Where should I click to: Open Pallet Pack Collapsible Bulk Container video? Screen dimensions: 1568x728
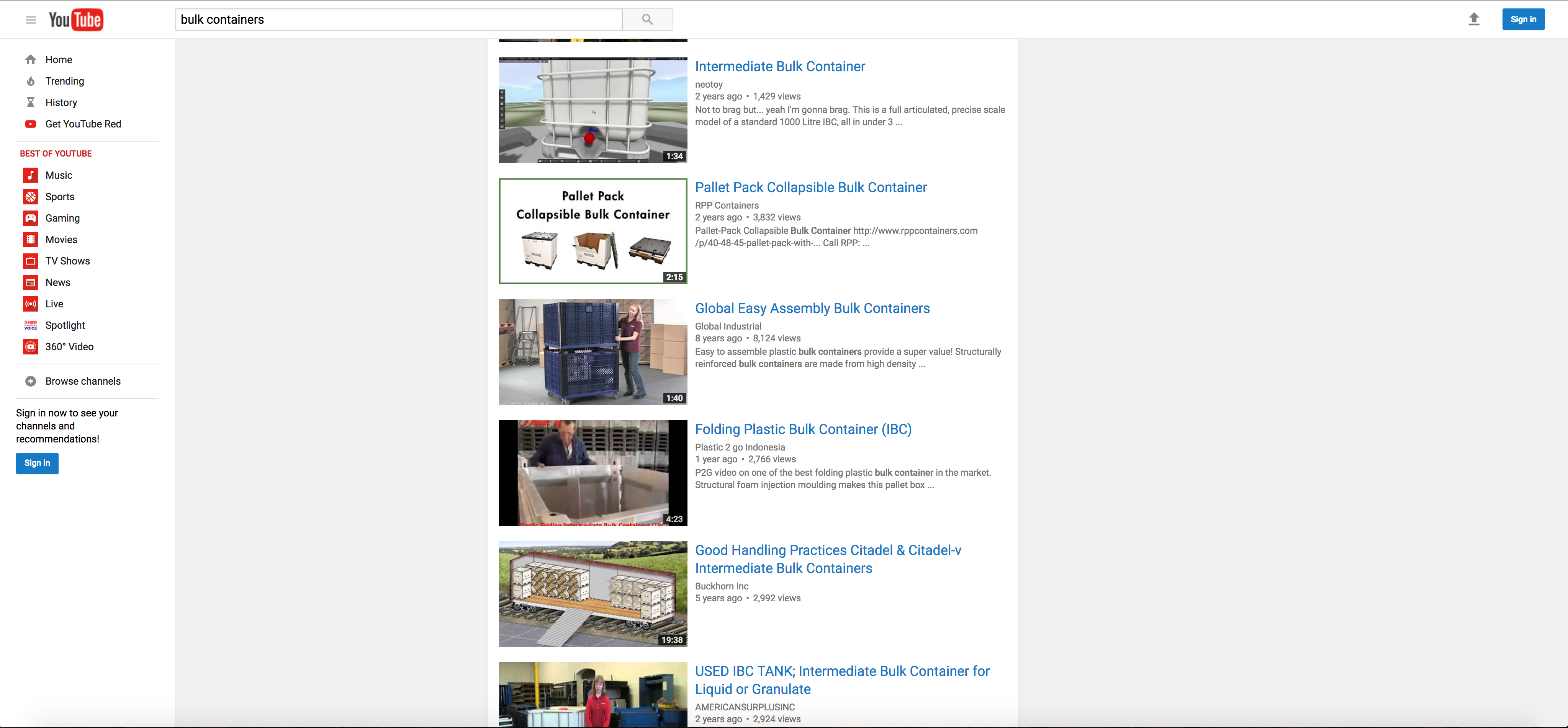[811, 187]
